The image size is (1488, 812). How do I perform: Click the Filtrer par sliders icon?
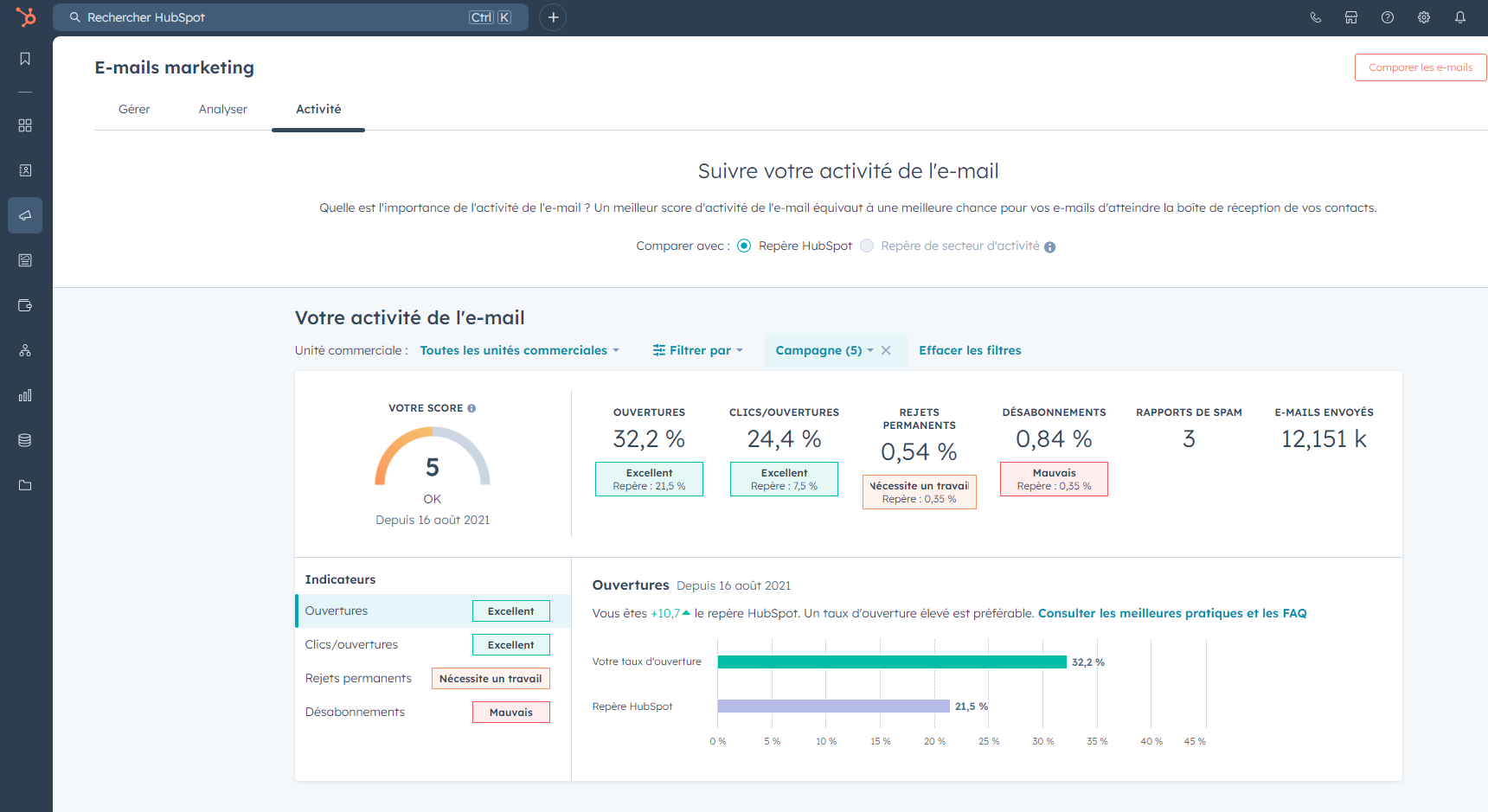pos(659,350)
